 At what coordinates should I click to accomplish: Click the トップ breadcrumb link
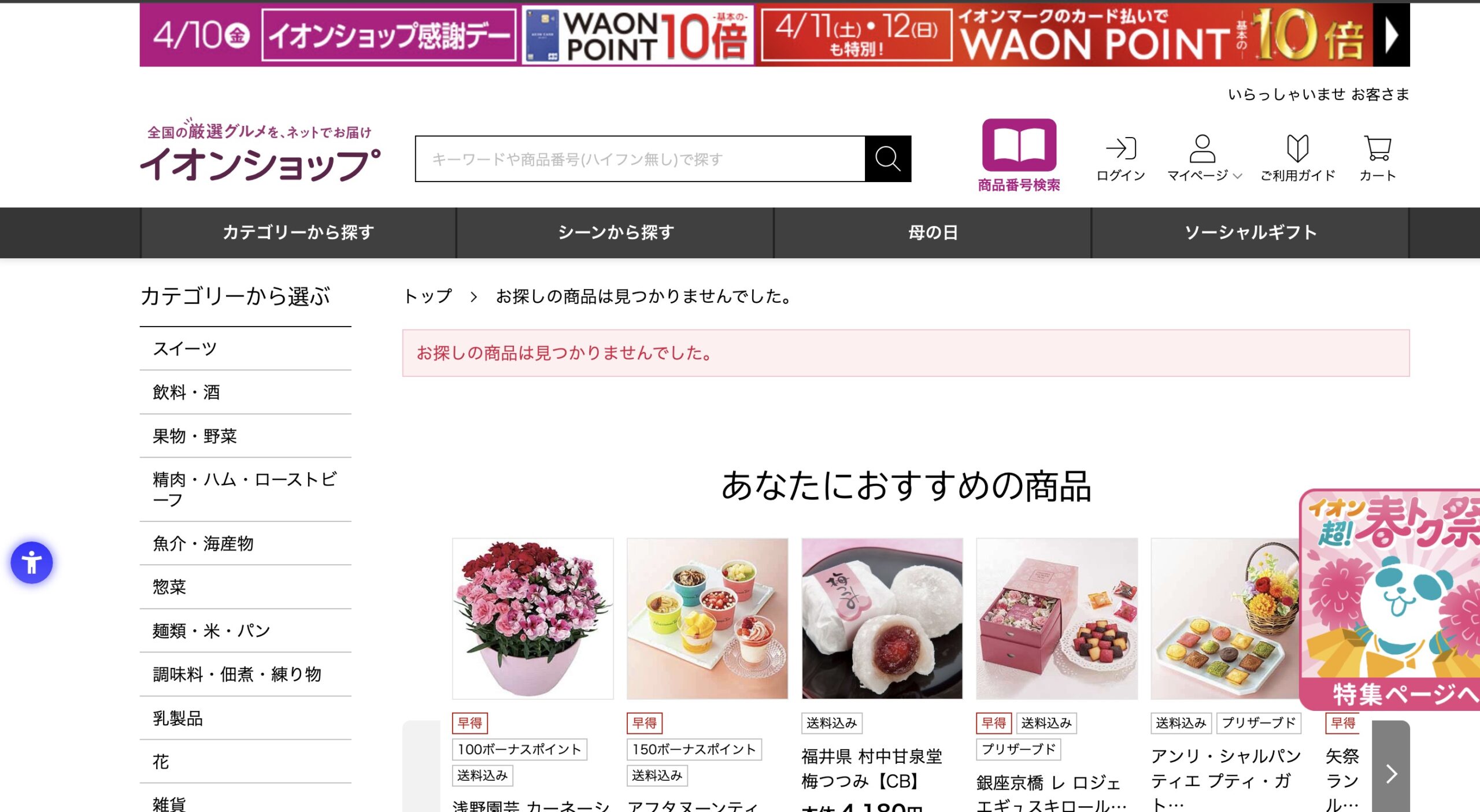point(427,296)
